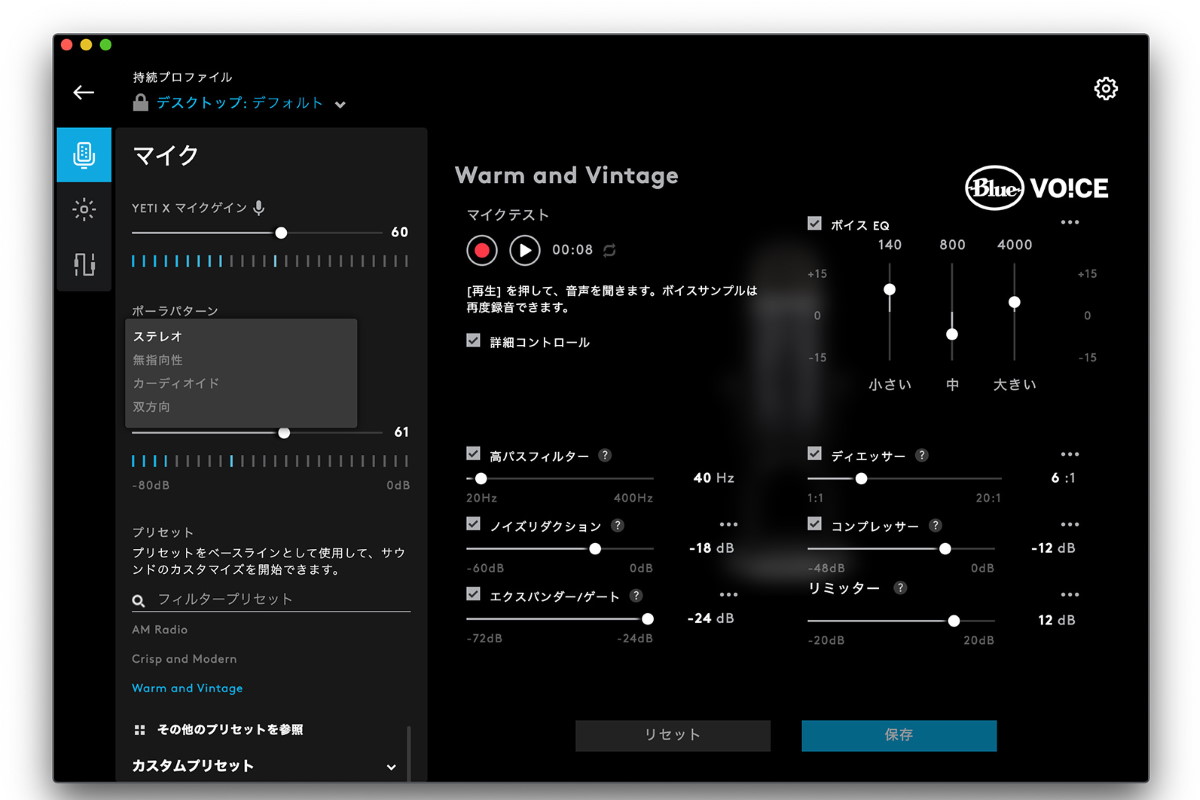Go back using the left arrow
Screen dimensions: 1200x800
84,92
